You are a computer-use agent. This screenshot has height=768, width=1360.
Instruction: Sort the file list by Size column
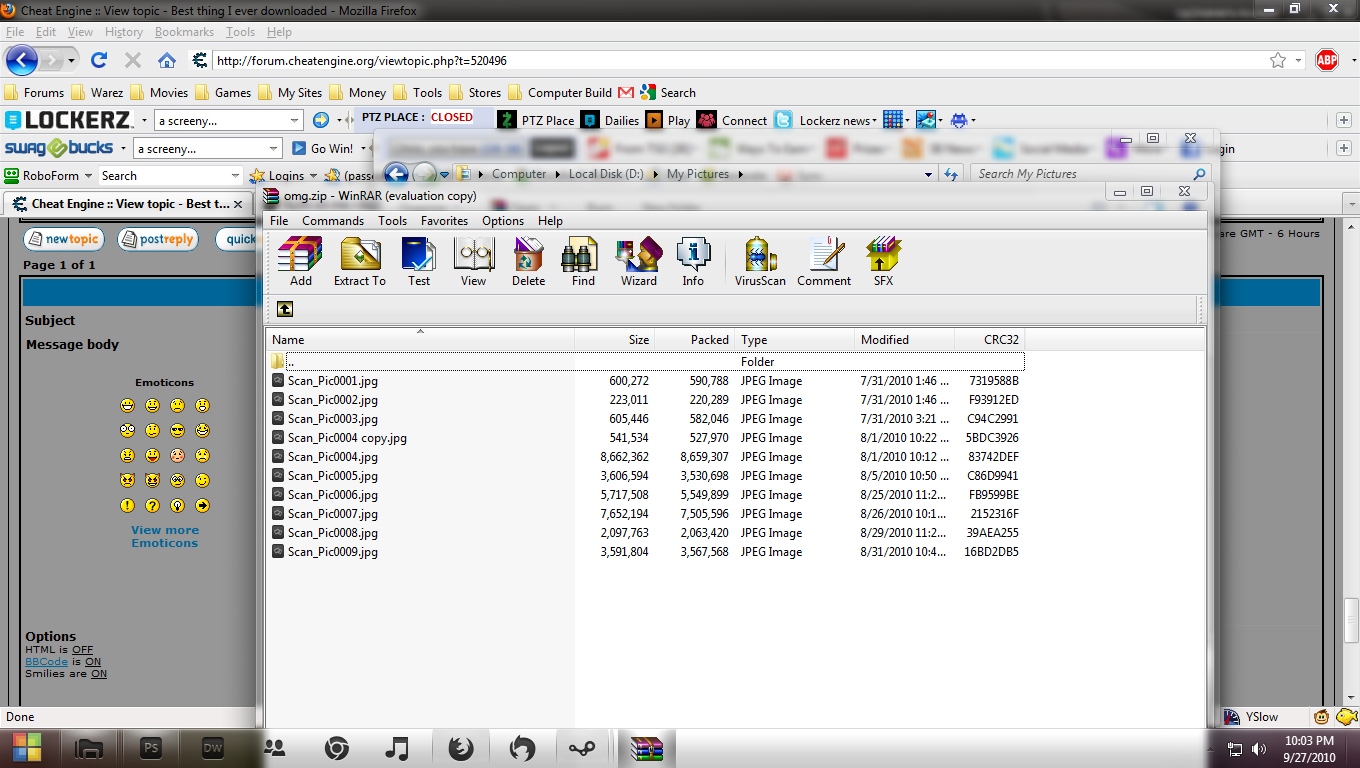pos(615,339)
